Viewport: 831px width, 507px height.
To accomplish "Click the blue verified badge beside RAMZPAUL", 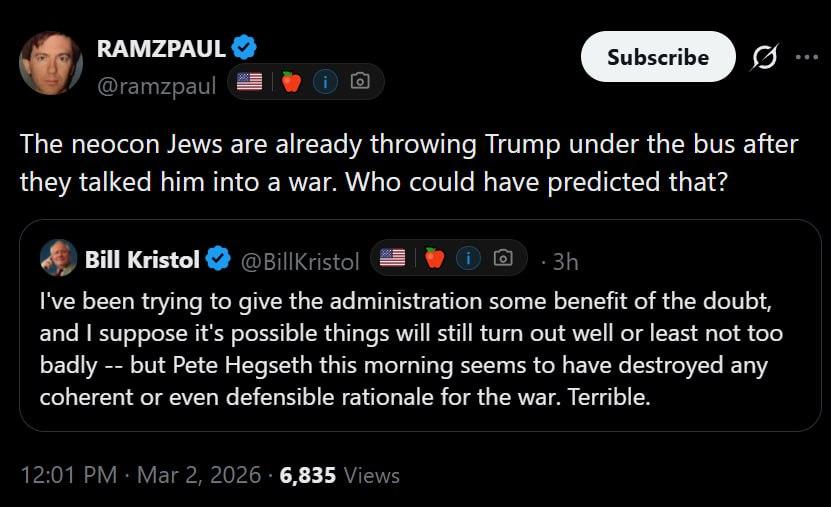I will click(244, 46).
